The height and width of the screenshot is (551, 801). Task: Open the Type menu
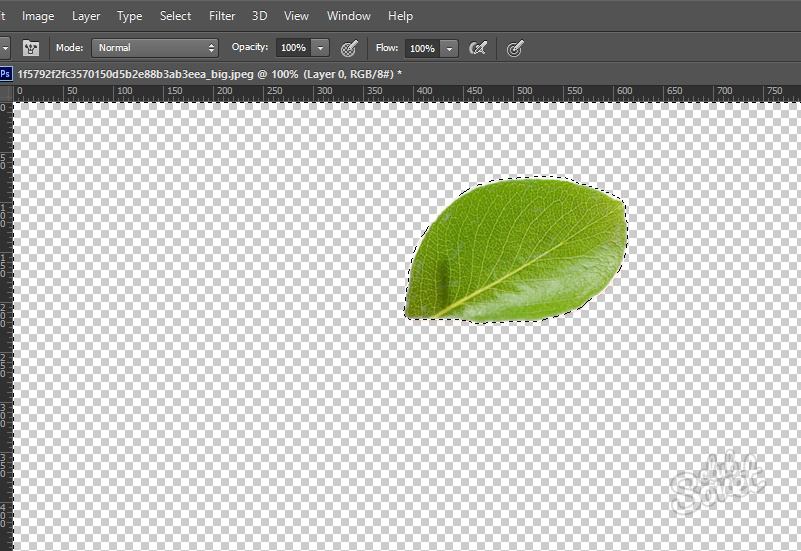pyautogui.click(x=129, y=16)
